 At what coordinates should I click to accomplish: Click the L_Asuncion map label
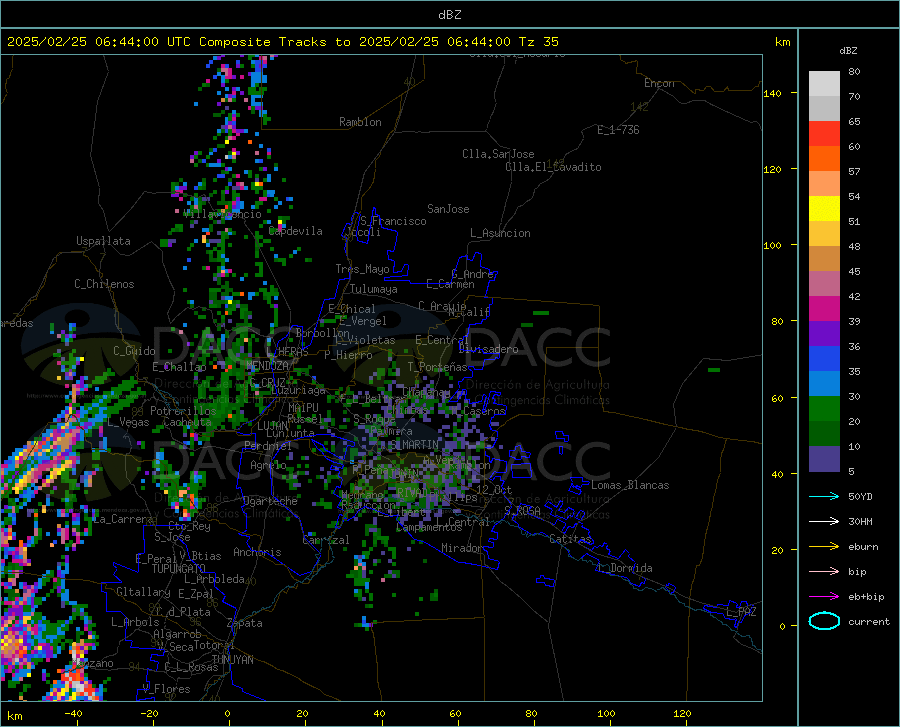[500, 233]
